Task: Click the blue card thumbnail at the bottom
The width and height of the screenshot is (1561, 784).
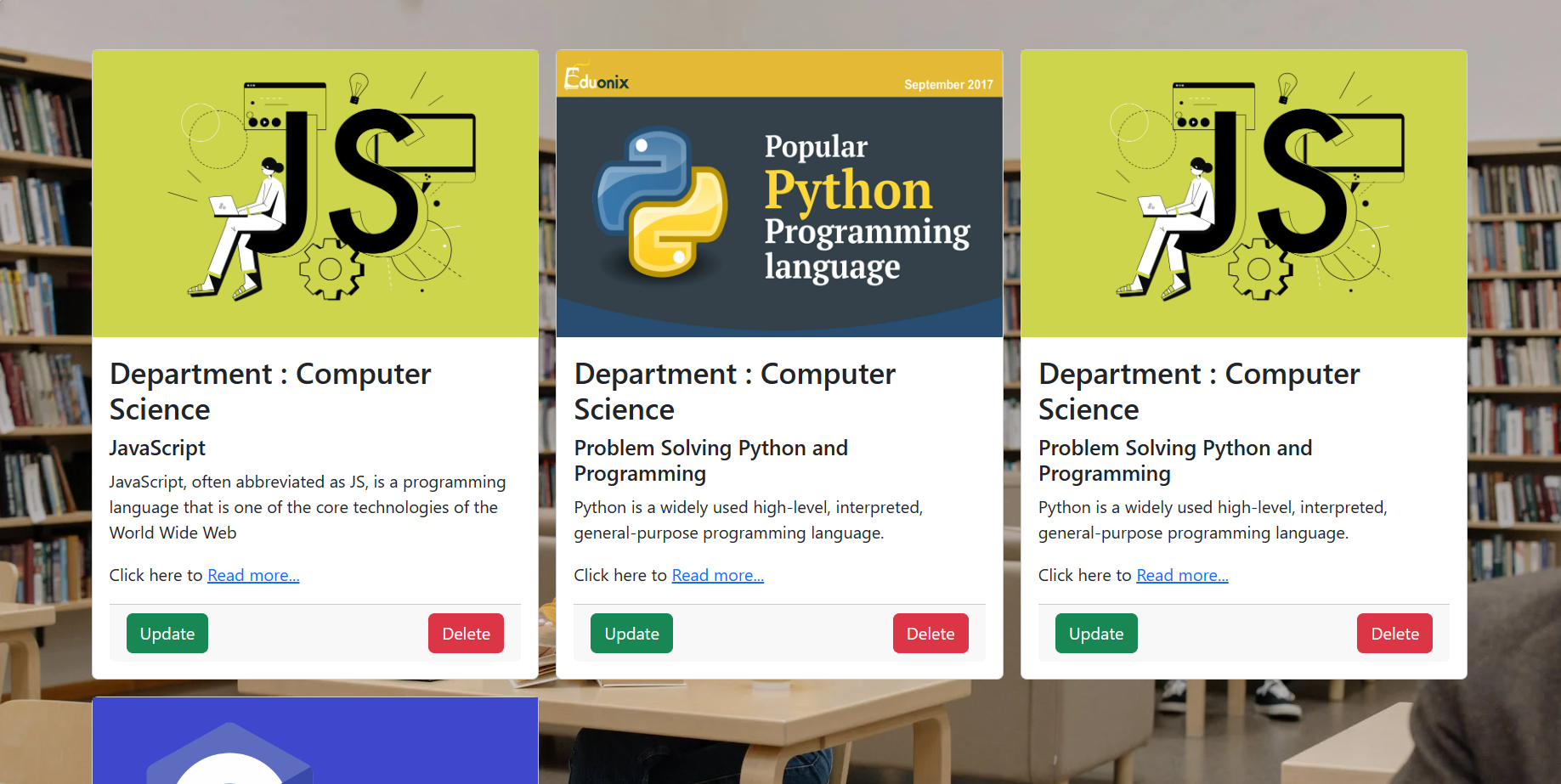Action: point(315,747)
